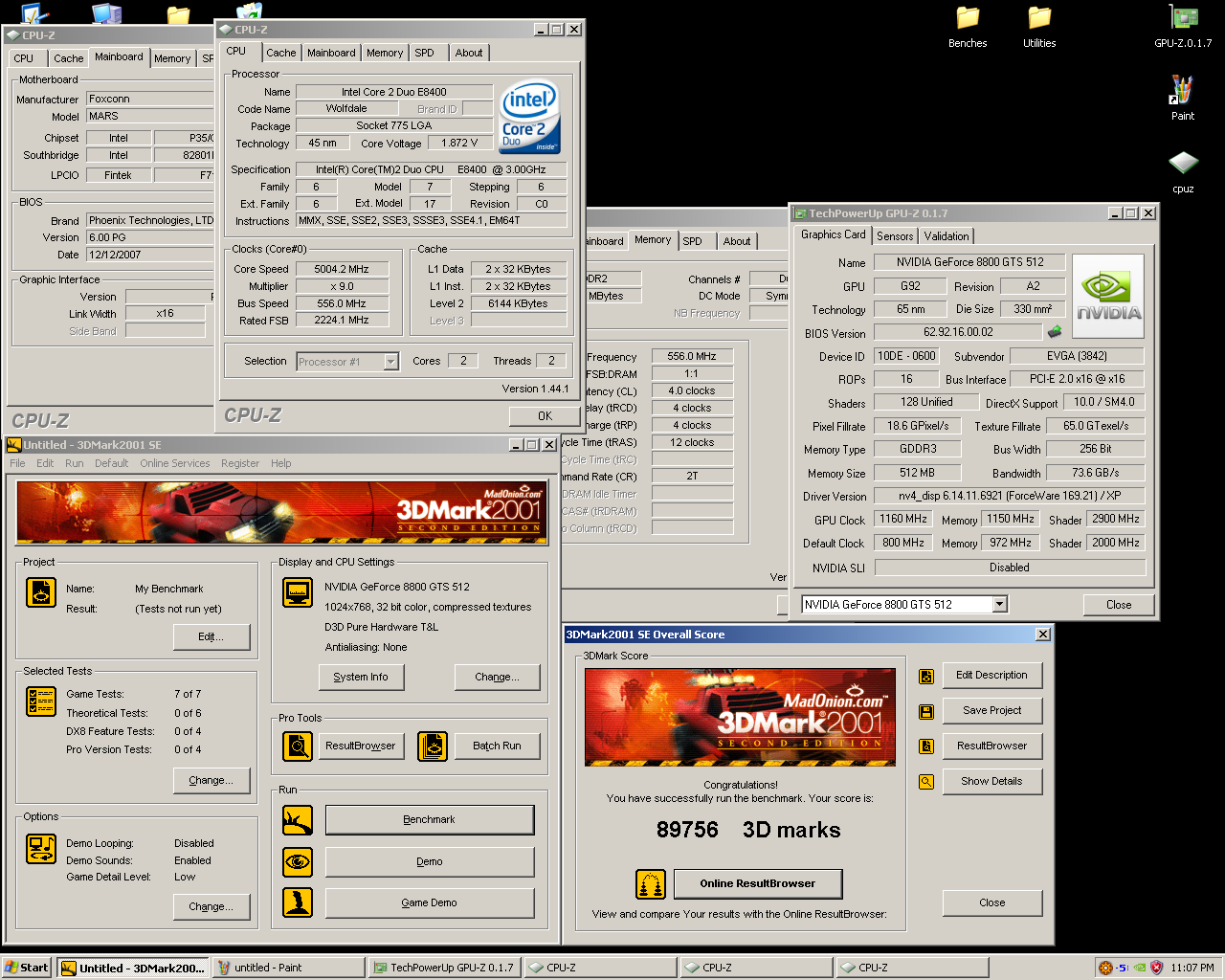The image size is (1225, 980).
Task: Click the Batch Run icon in Pro Tools
Action: (x=433, y=746)
